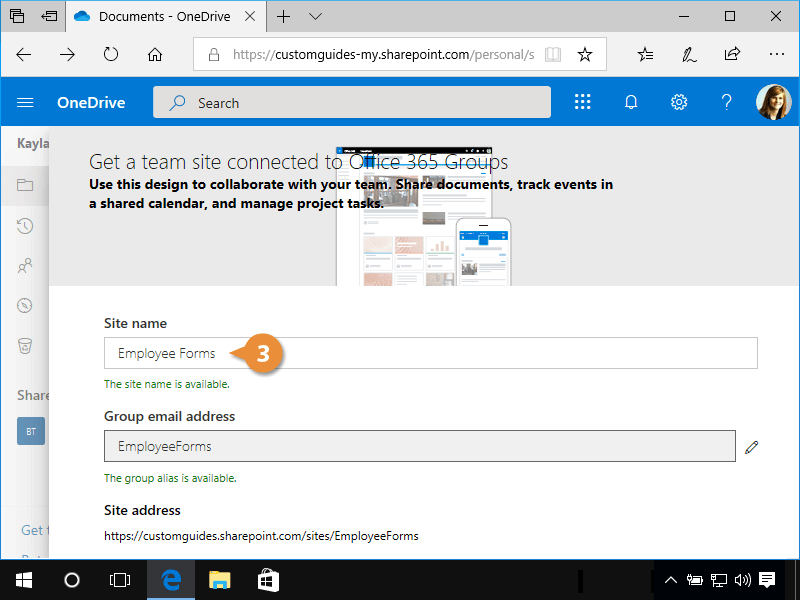The width and height of the screenshot is (800, 600).
Task: Click 'The group alias is available.' message
Action: 170,478
